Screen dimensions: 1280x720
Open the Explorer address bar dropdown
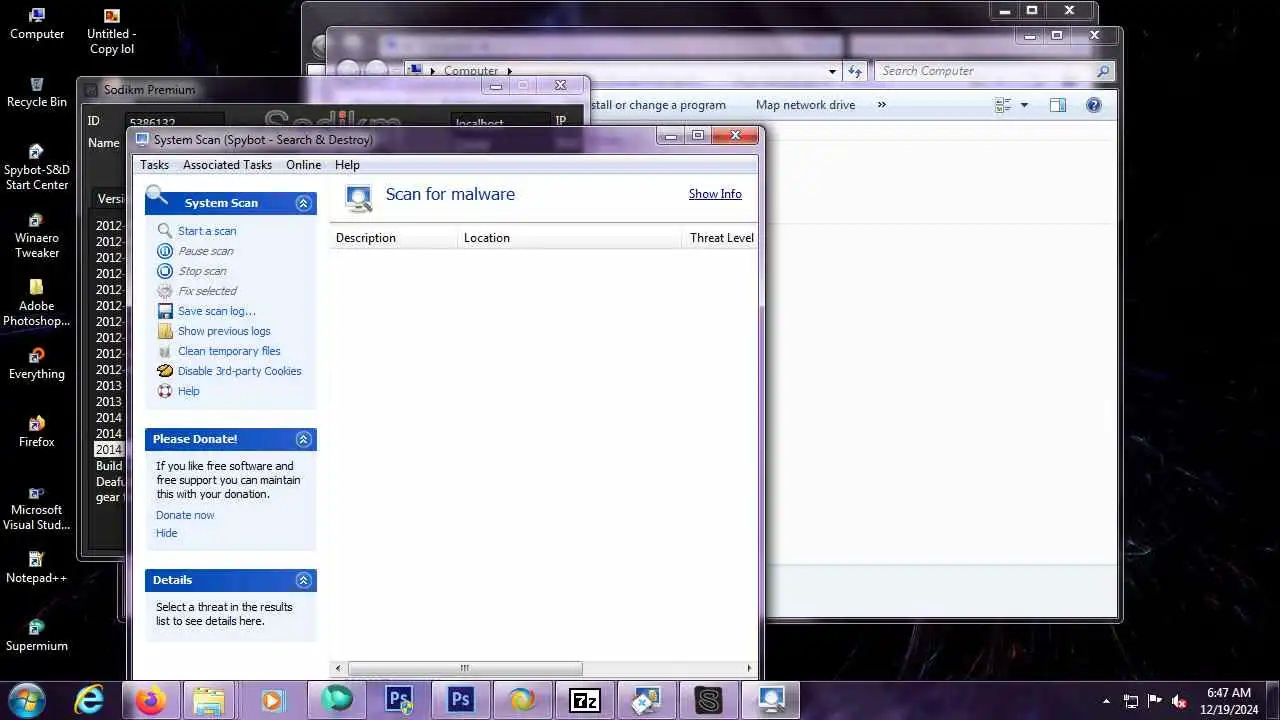click(832, 71)
